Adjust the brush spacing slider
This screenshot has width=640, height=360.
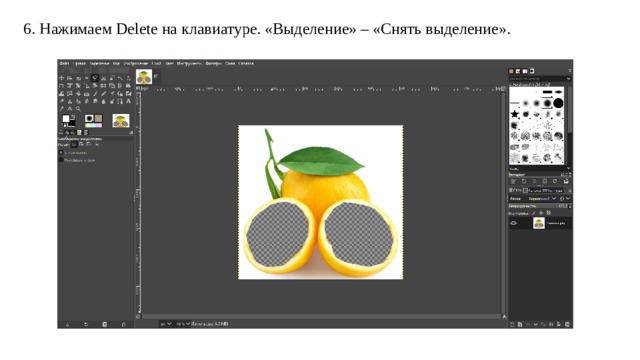coord(539,175)
